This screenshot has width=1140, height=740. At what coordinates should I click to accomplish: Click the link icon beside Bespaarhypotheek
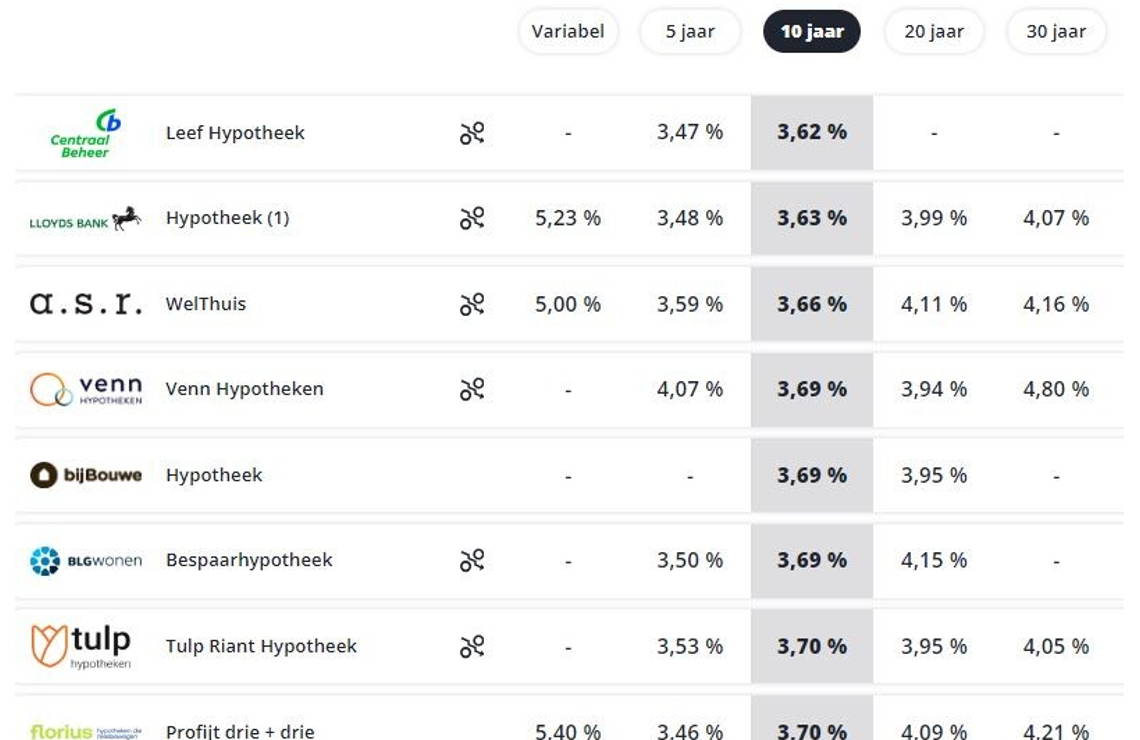click(472, 561)
